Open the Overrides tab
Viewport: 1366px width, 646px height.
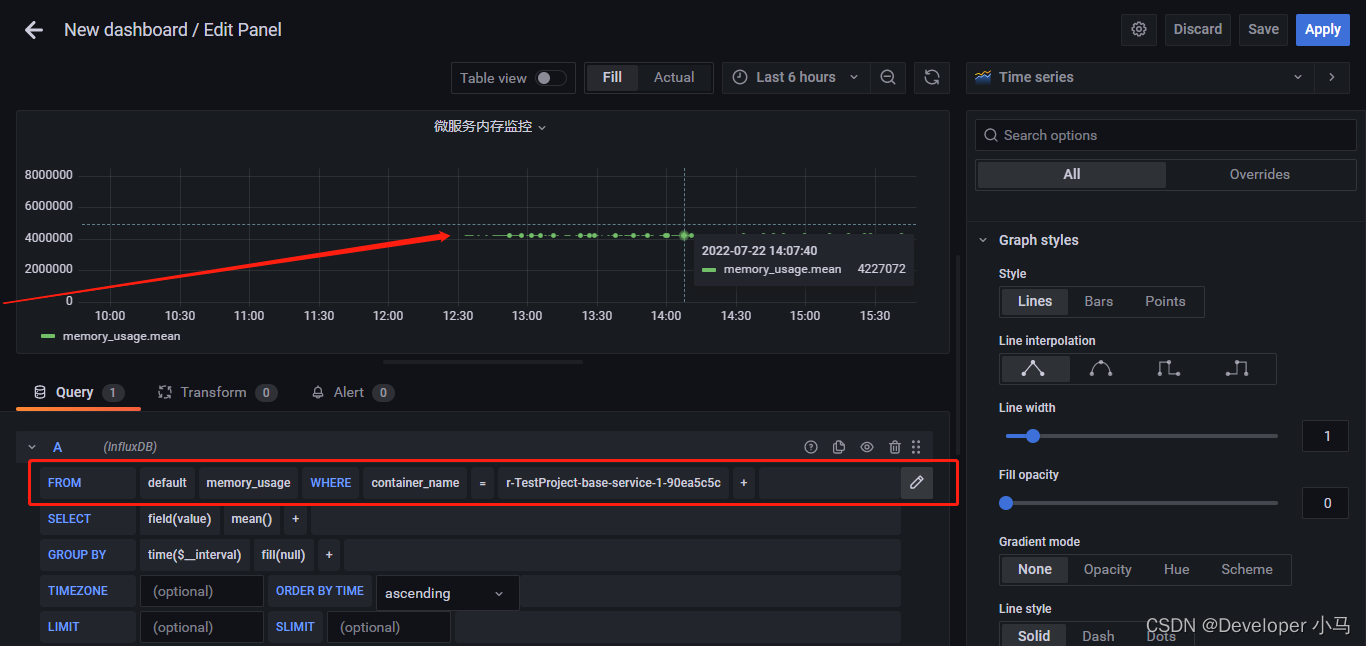[1259, 174]
